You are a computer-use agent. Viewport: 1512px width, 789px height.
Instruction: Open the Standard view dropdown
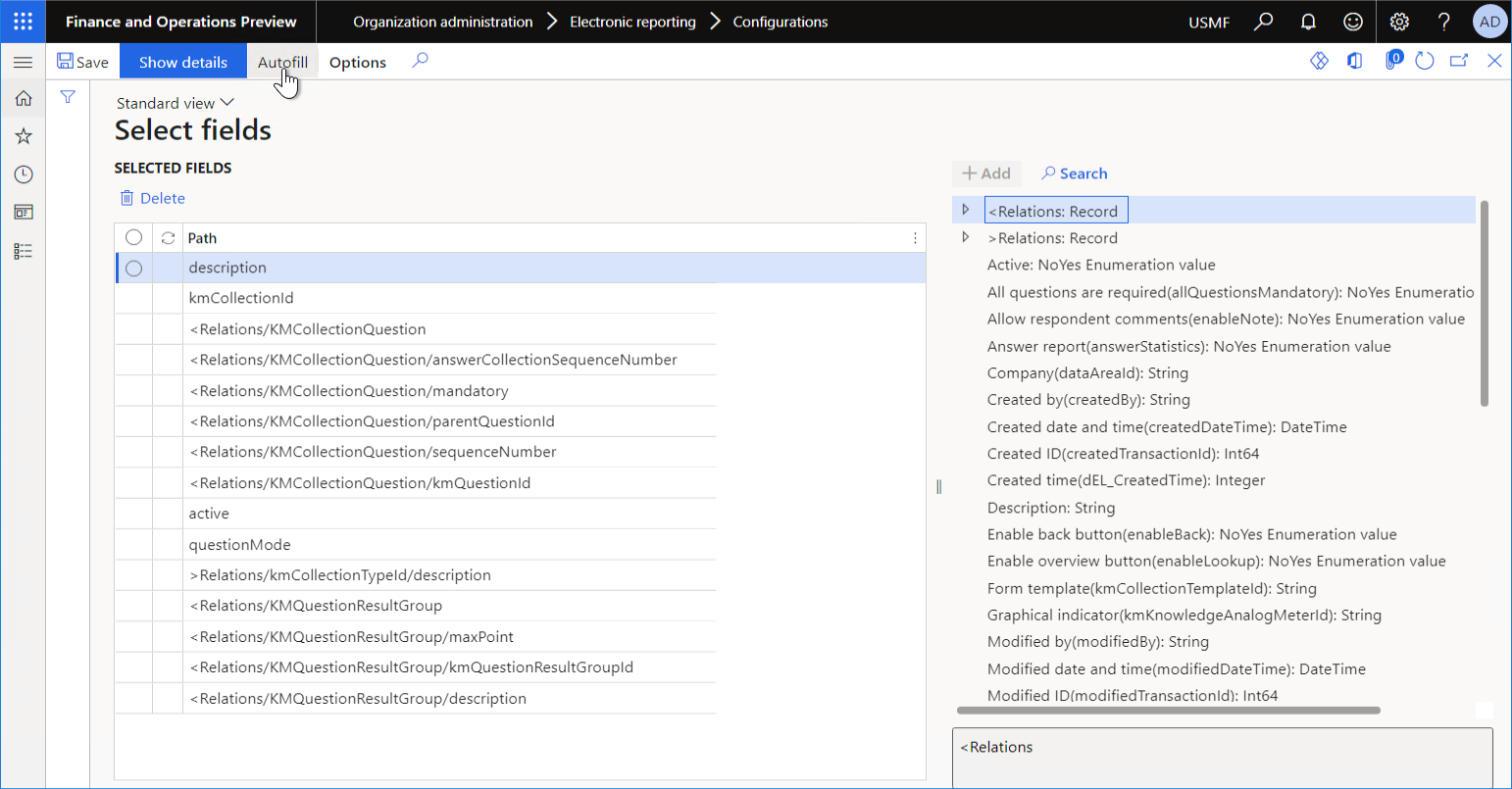pyautogui.click(x=176, y=103)
